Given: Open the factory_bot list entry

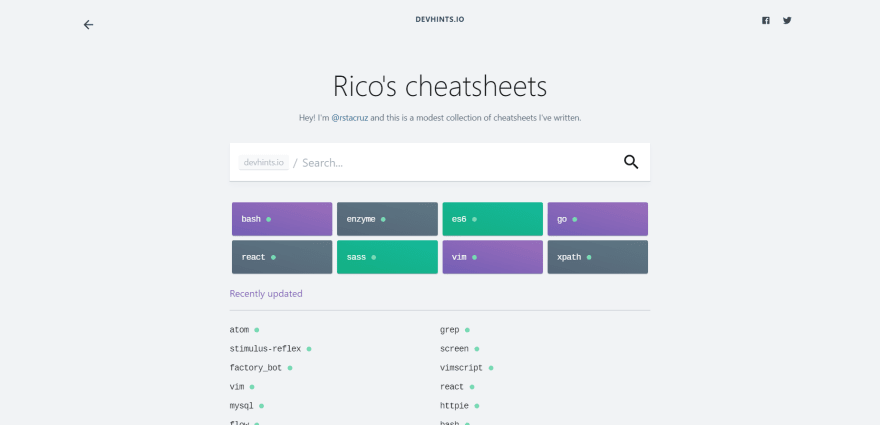Looking at the screenshot, I should click(261, 368).
